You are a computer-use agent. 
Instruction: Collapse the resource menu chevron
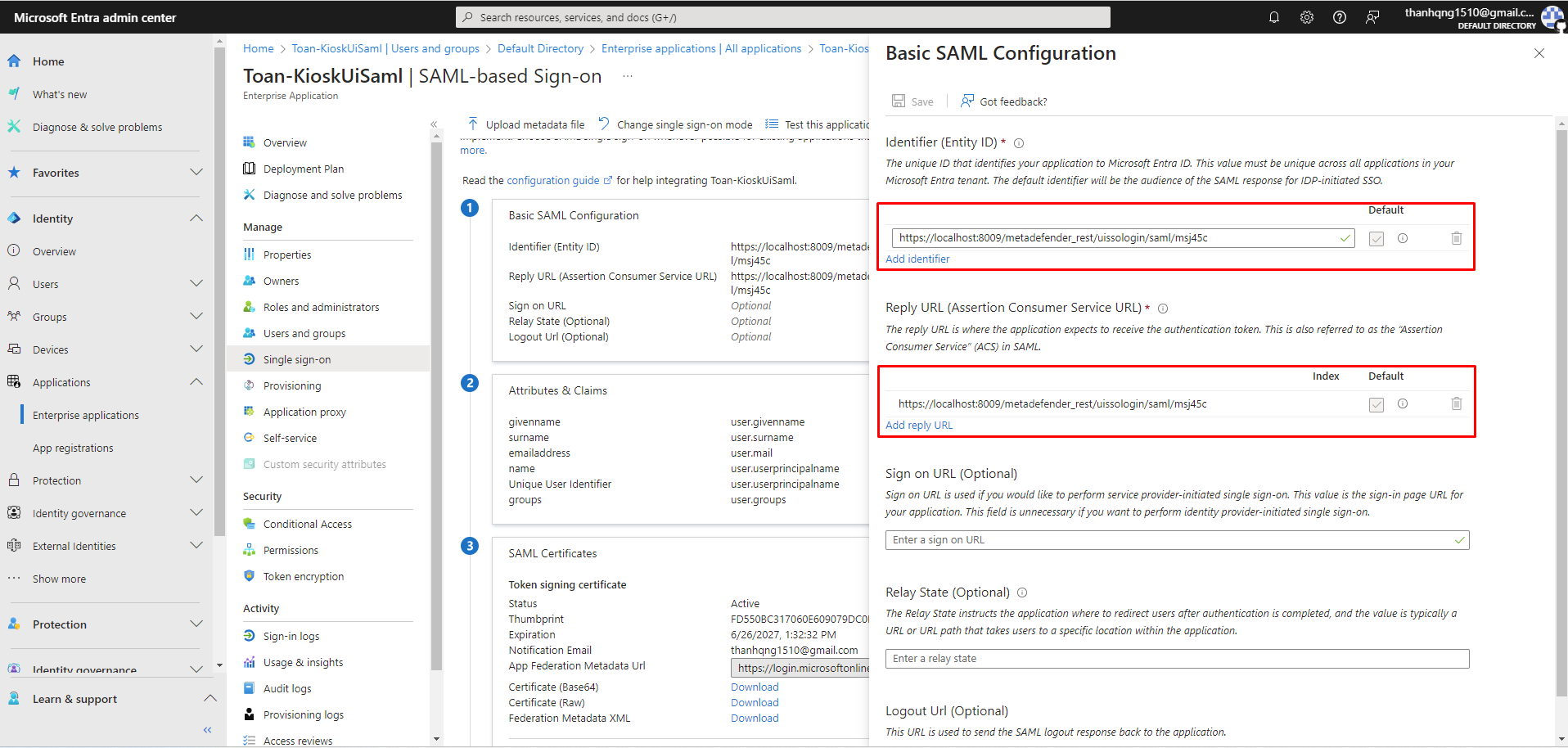click(434, 124)
